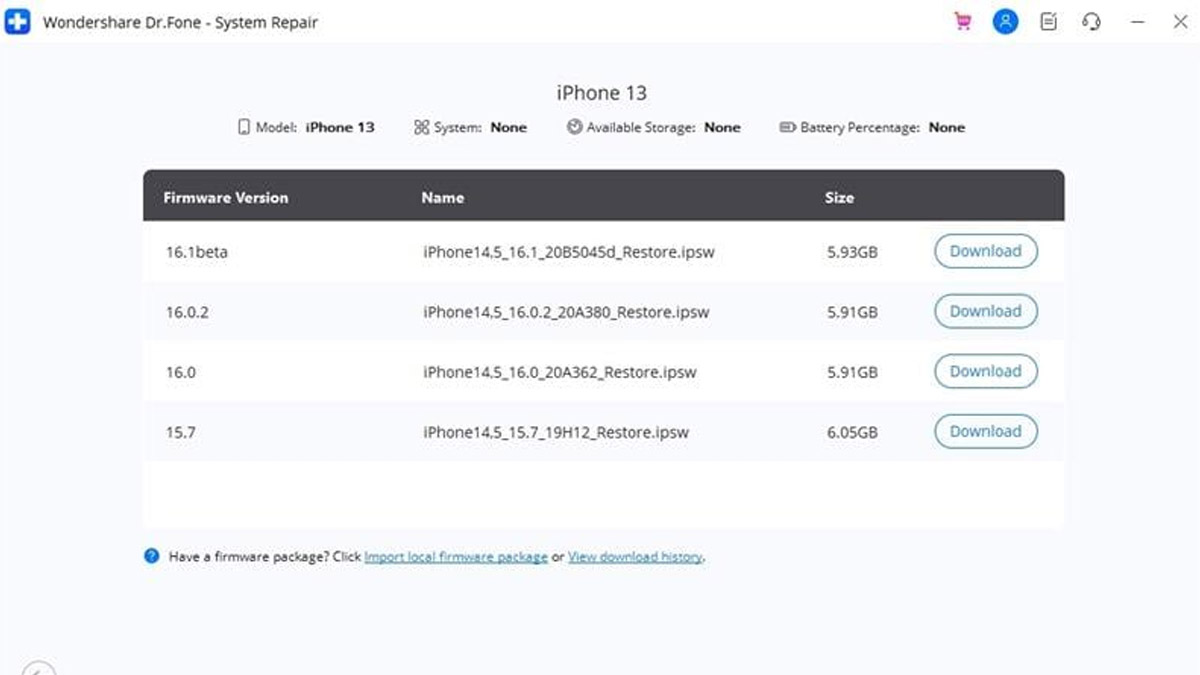Select the Firmware Version column header
Image resolution: width=1200 pixels, height=675 pixels.
225,197
